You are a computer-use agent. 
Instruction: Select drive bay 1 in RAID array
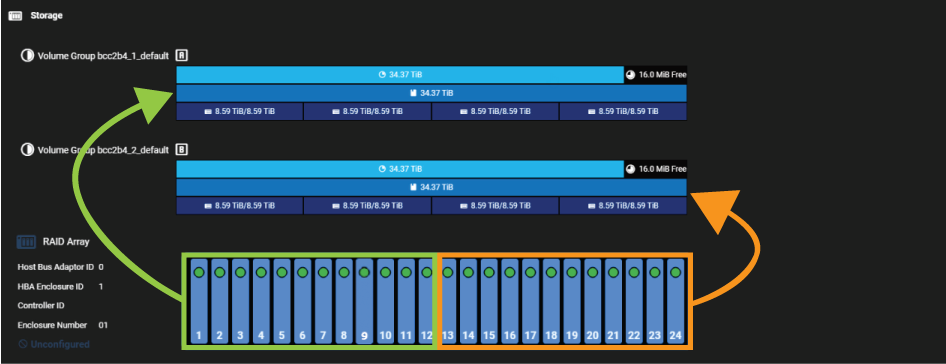pyautogui.click(x=198, y=302)
